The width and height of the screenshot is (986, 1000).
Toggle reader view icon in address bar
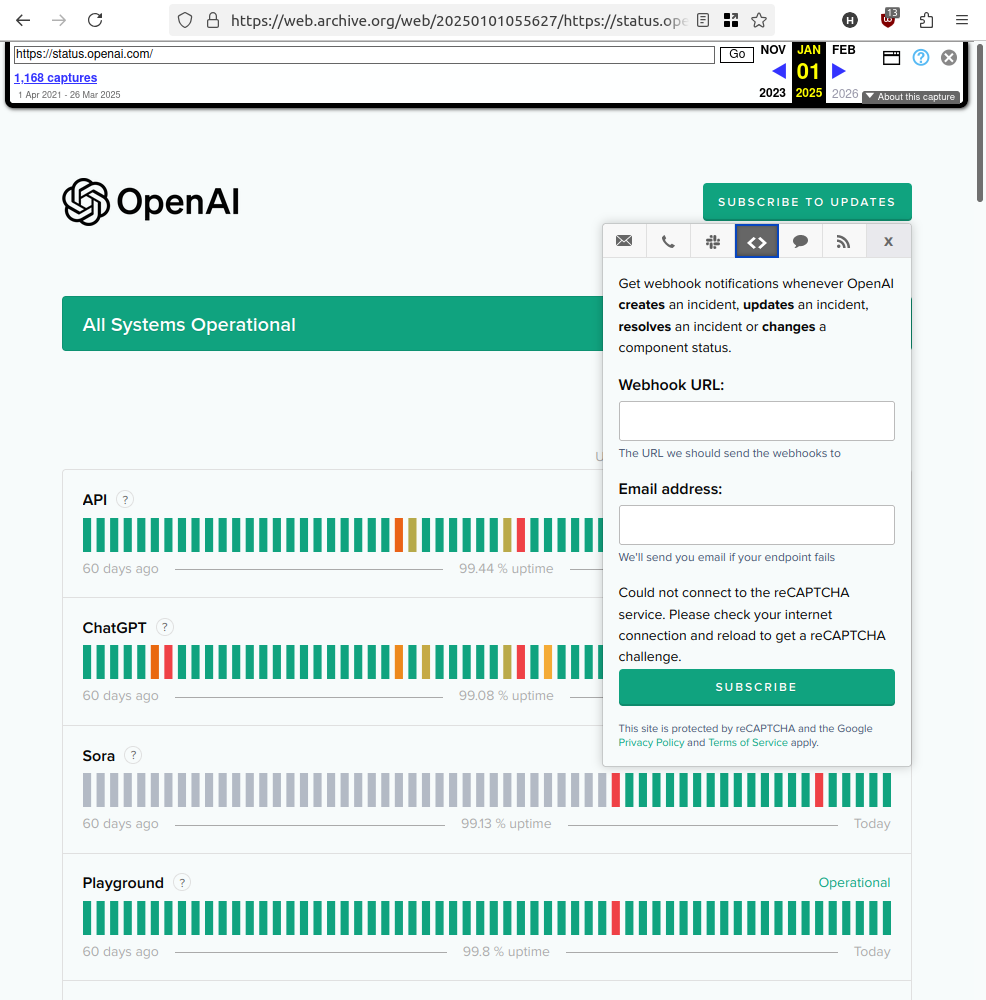pos(703,20)
